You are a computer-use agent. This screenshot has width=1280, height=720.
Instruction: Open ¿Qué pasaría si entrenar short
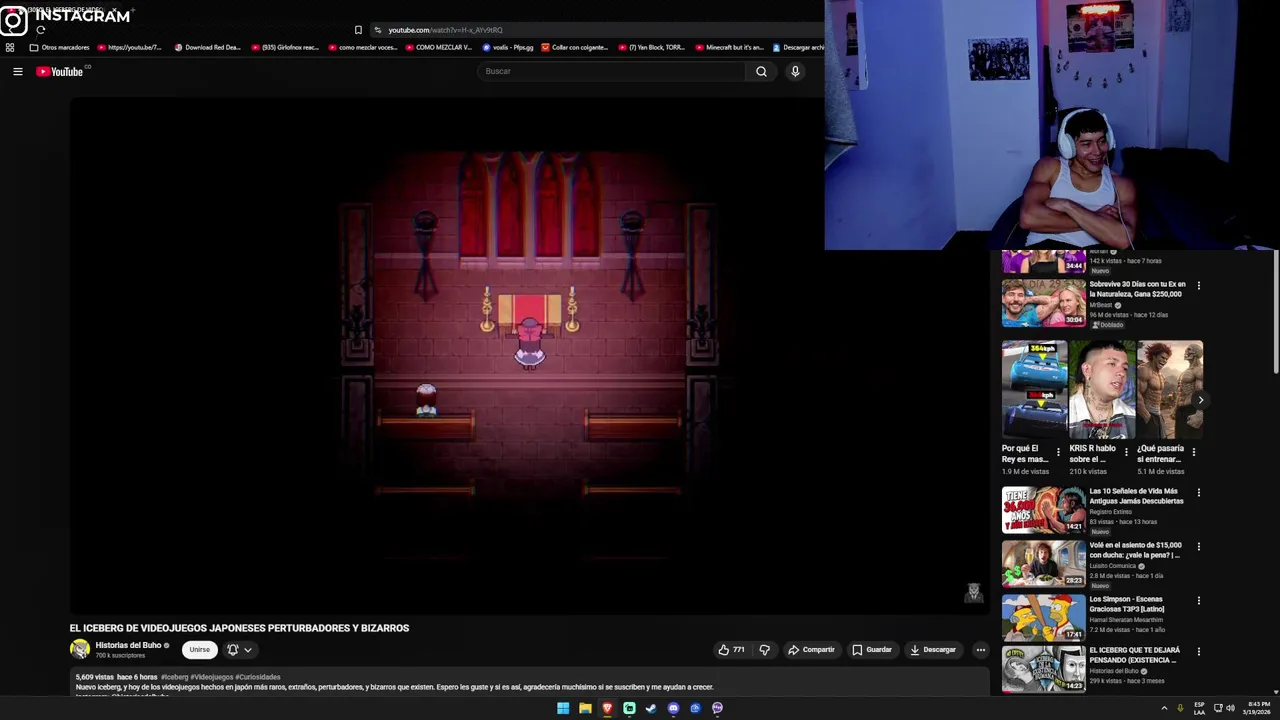tap(1170, 390)
